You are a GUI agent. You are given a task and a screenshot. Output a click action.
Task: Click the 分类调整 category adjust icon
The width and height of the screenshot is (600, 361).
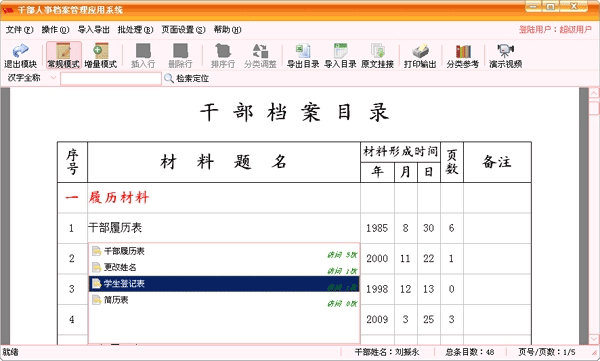pos(260,56)
